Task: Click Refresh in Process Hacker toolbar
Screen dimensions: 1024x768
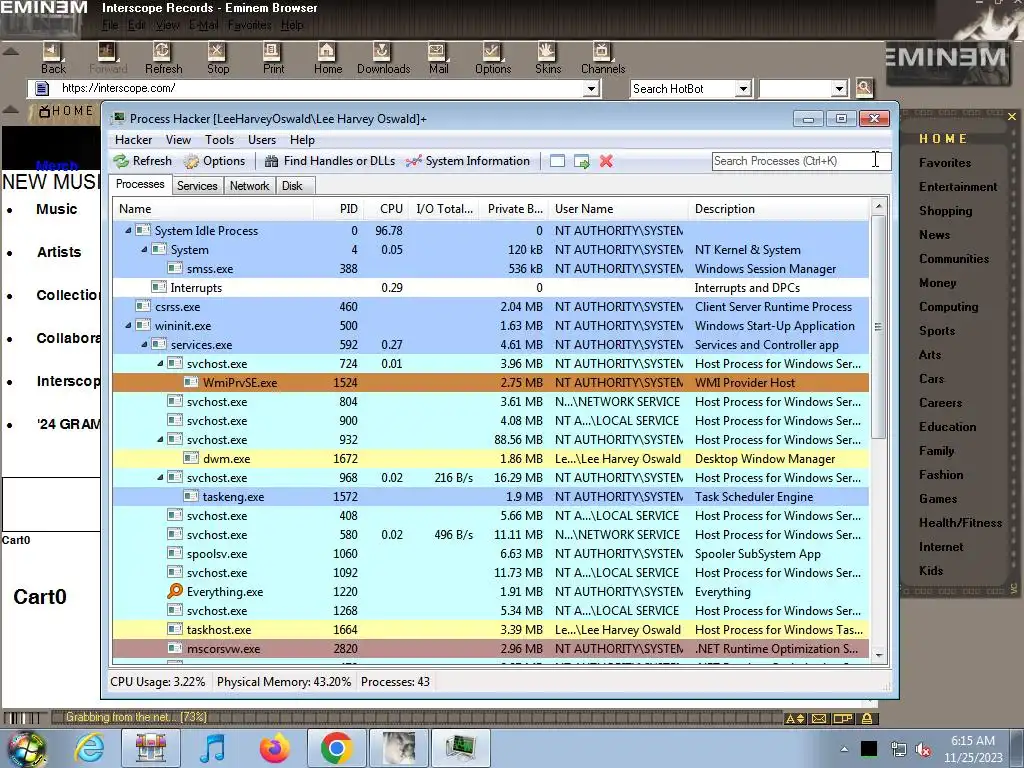Action: click(x=142, y=161)
